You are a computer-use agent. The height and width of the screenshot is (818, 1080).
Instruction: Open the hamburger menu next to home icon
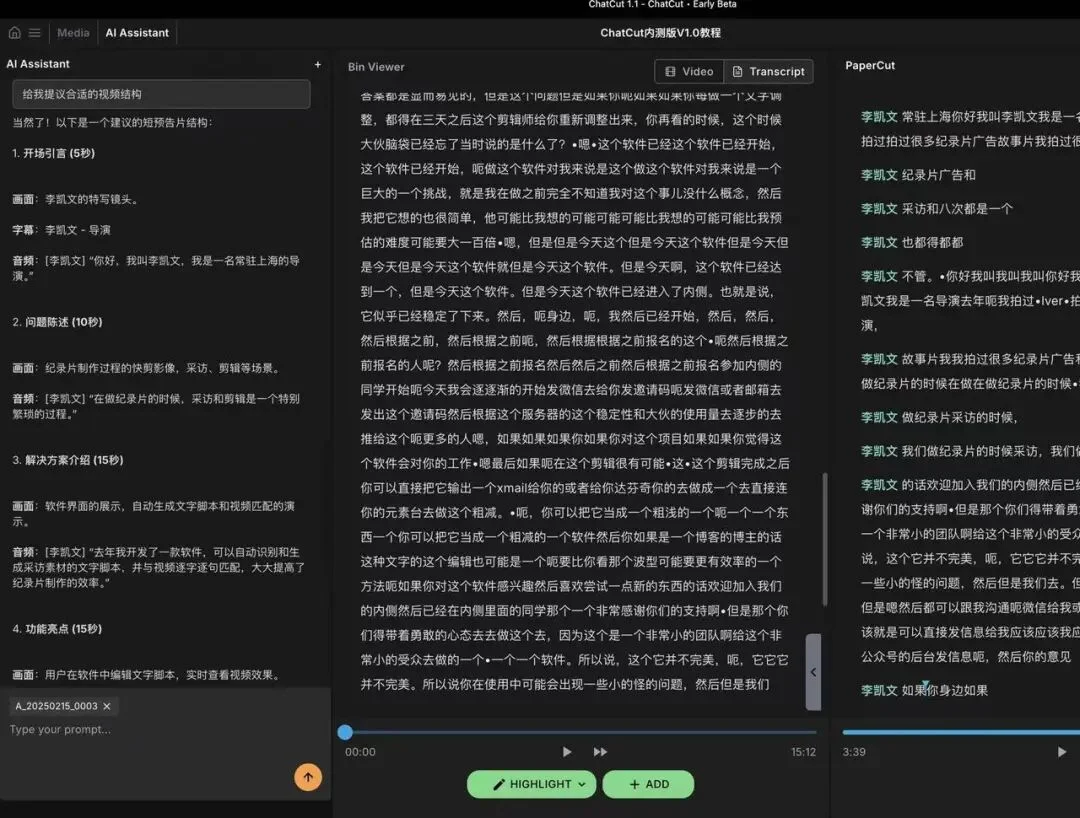tap(33, 31)
